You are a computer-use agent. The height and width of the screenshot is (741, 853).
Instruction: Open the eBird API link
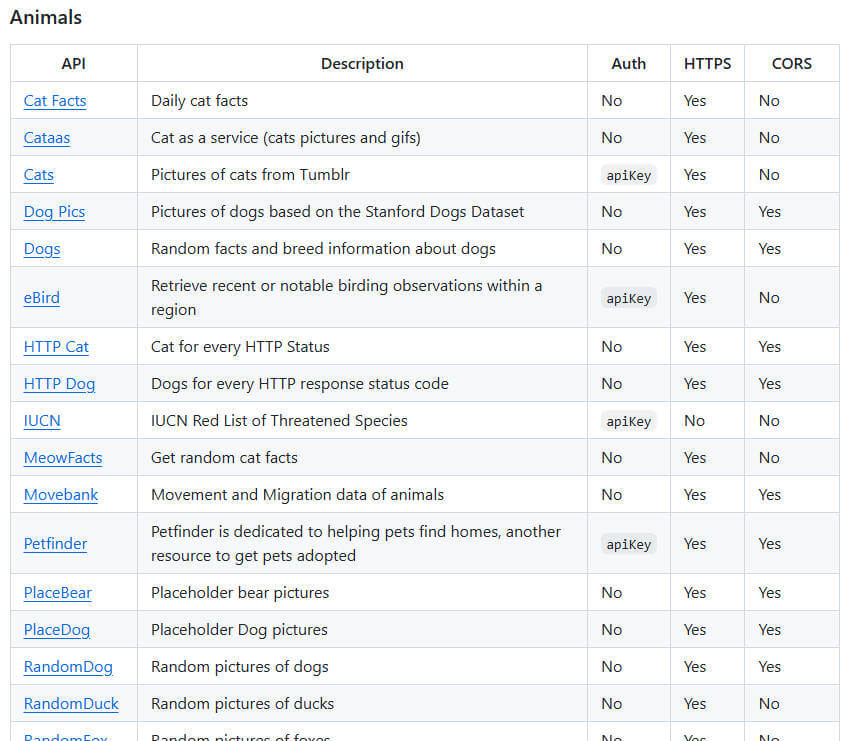[42, 298]
